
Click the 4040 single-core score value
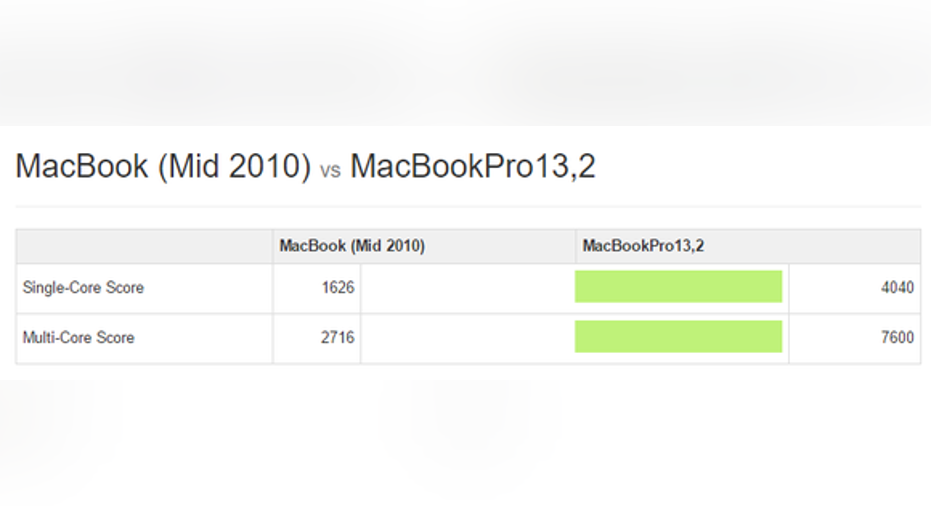click(x=897, y=288)
